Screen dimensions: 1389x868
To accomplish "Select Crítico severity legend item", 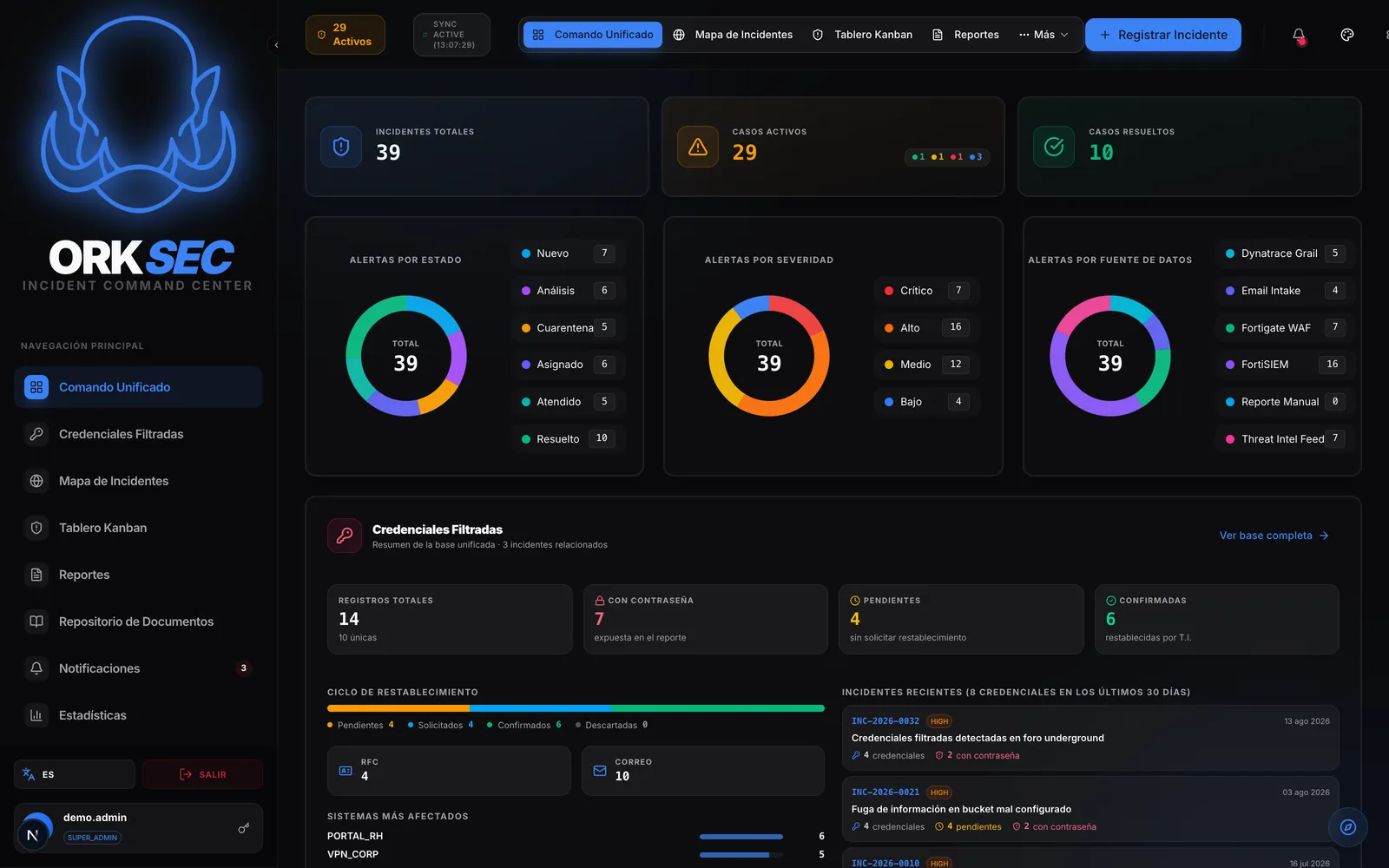I will pyautogui.click(x=926, y=291).
